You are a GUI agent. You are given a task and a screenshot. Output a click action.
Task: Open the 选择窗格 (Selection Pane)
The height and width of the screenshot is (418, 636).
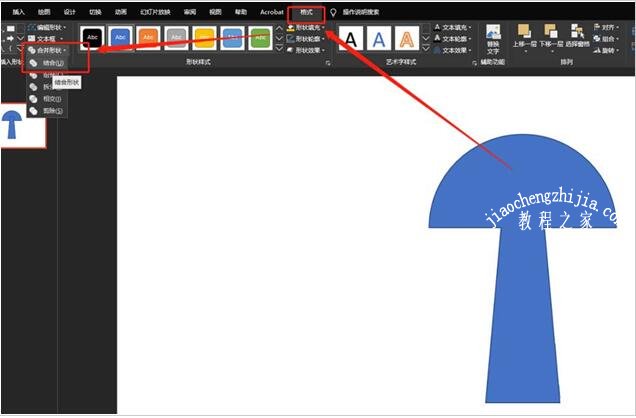click(577, 36)
